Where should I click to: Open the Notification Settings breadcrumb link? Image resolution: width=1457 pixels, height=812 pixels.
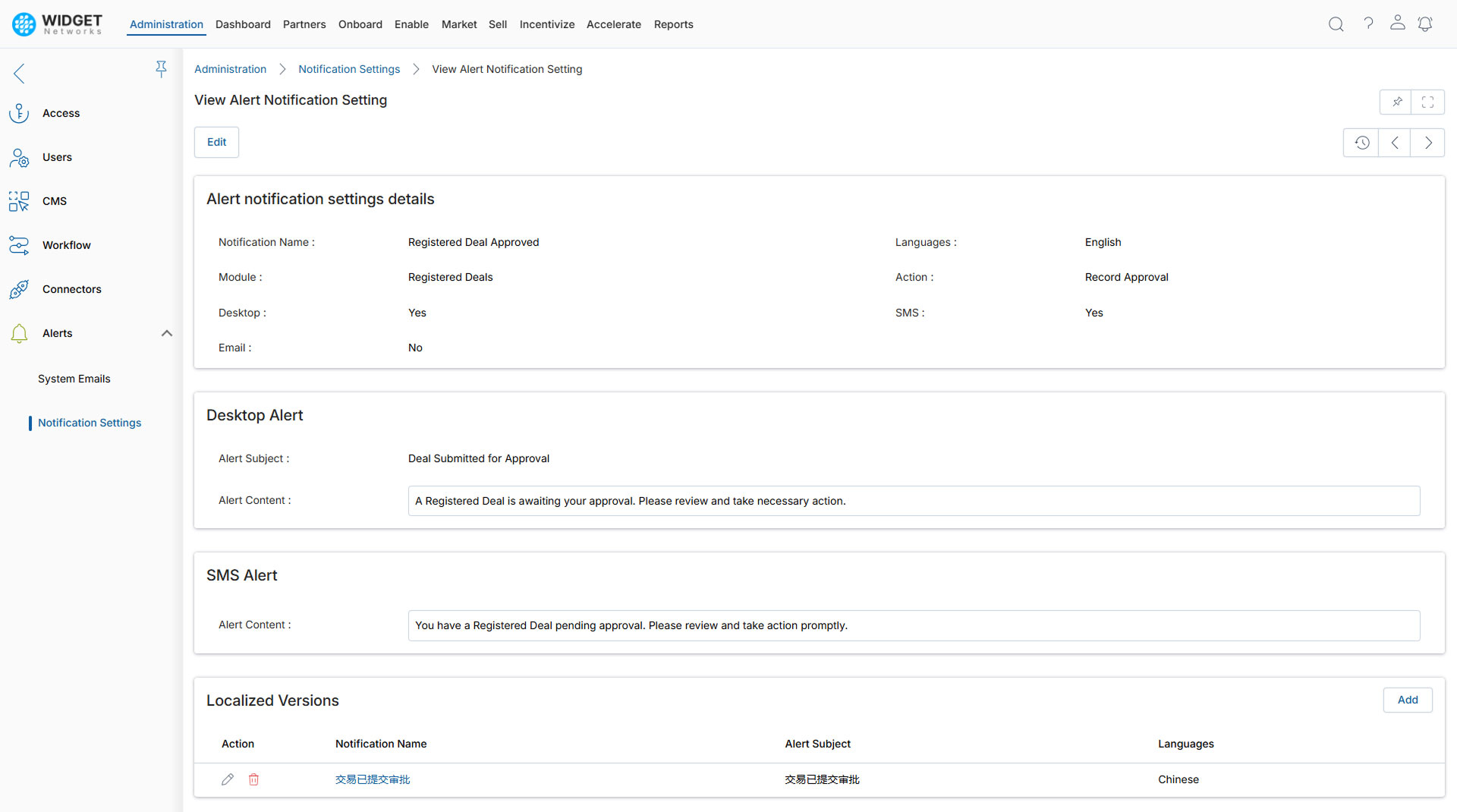click(349, 68)
